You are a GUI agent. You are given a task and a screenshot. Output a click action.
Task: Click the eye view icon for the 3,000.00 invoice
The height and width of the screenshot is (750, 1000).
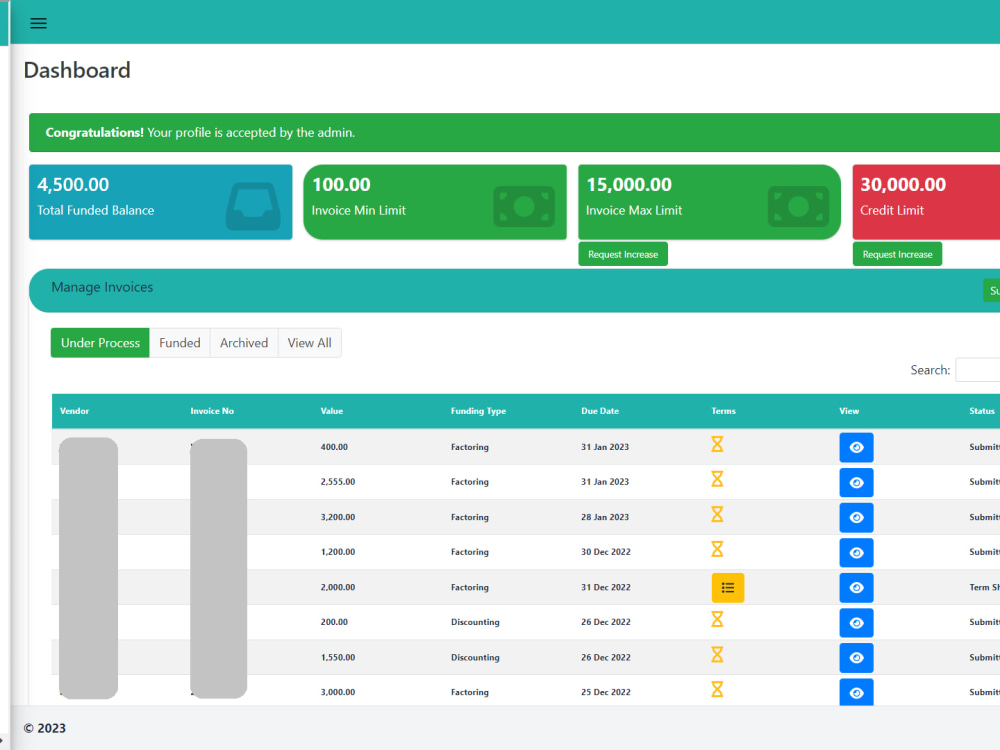click(856, 692)
